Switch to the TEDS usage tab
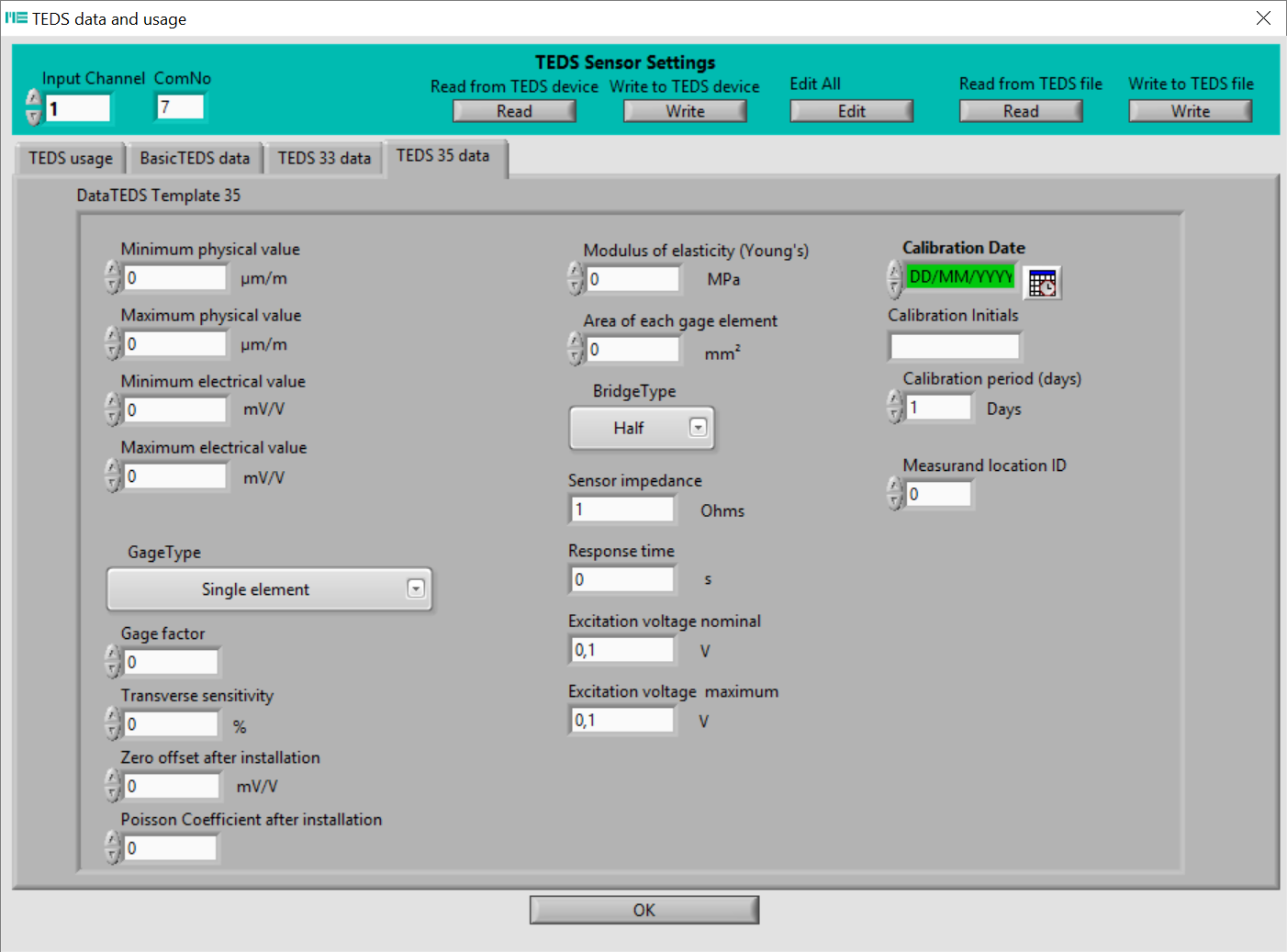 click(x=71, y=159)
